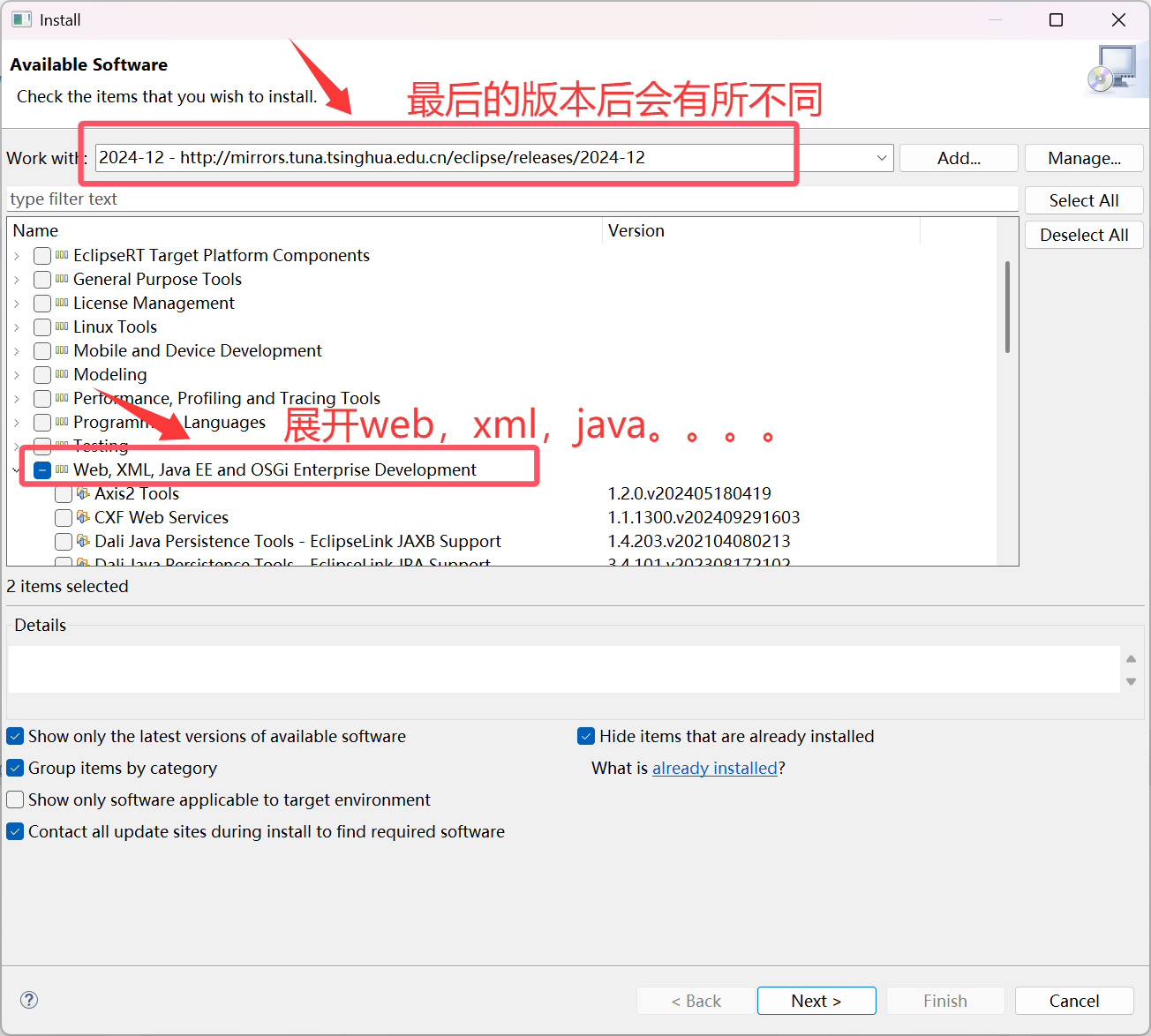Screen dimensions: 1151x1036
Task: Toggle Contact all update sites during install
Action: click(15, 831)
